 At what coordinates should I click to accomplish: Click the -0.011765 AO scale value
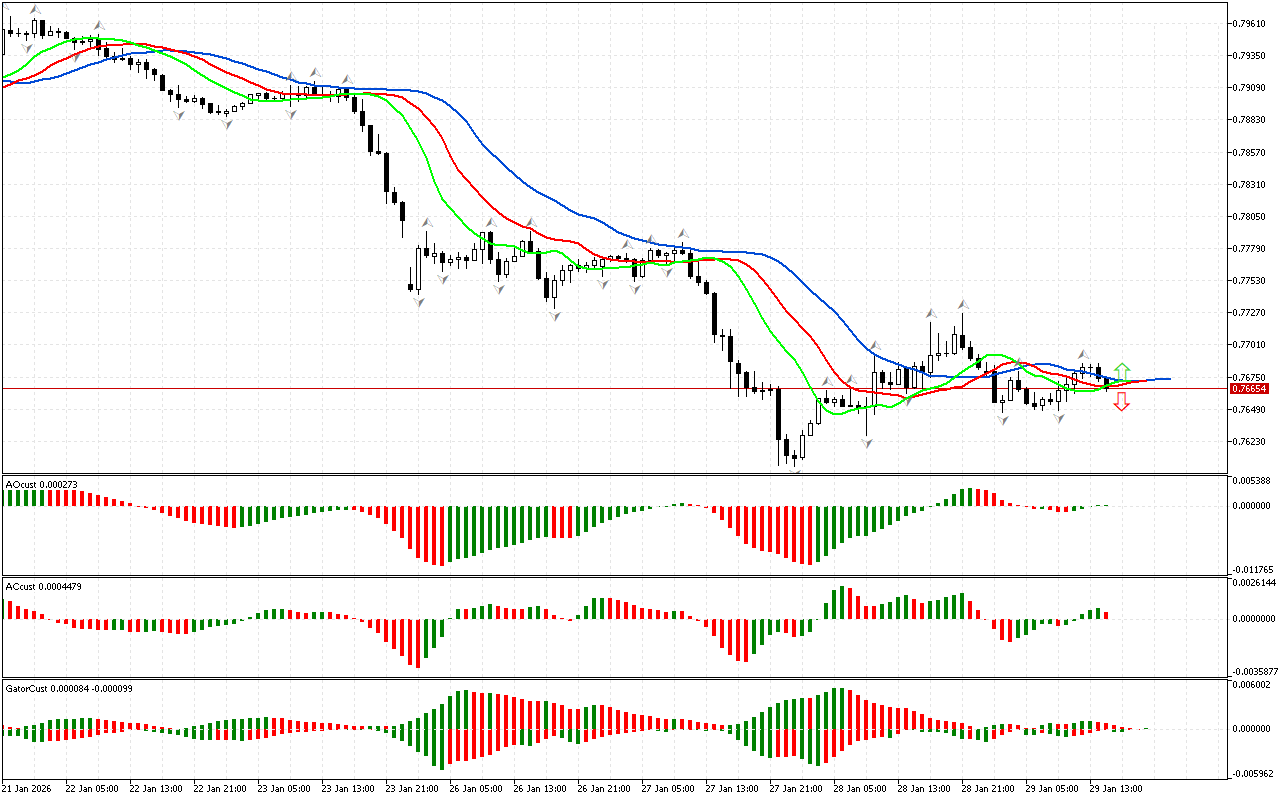coord(1253,569)
